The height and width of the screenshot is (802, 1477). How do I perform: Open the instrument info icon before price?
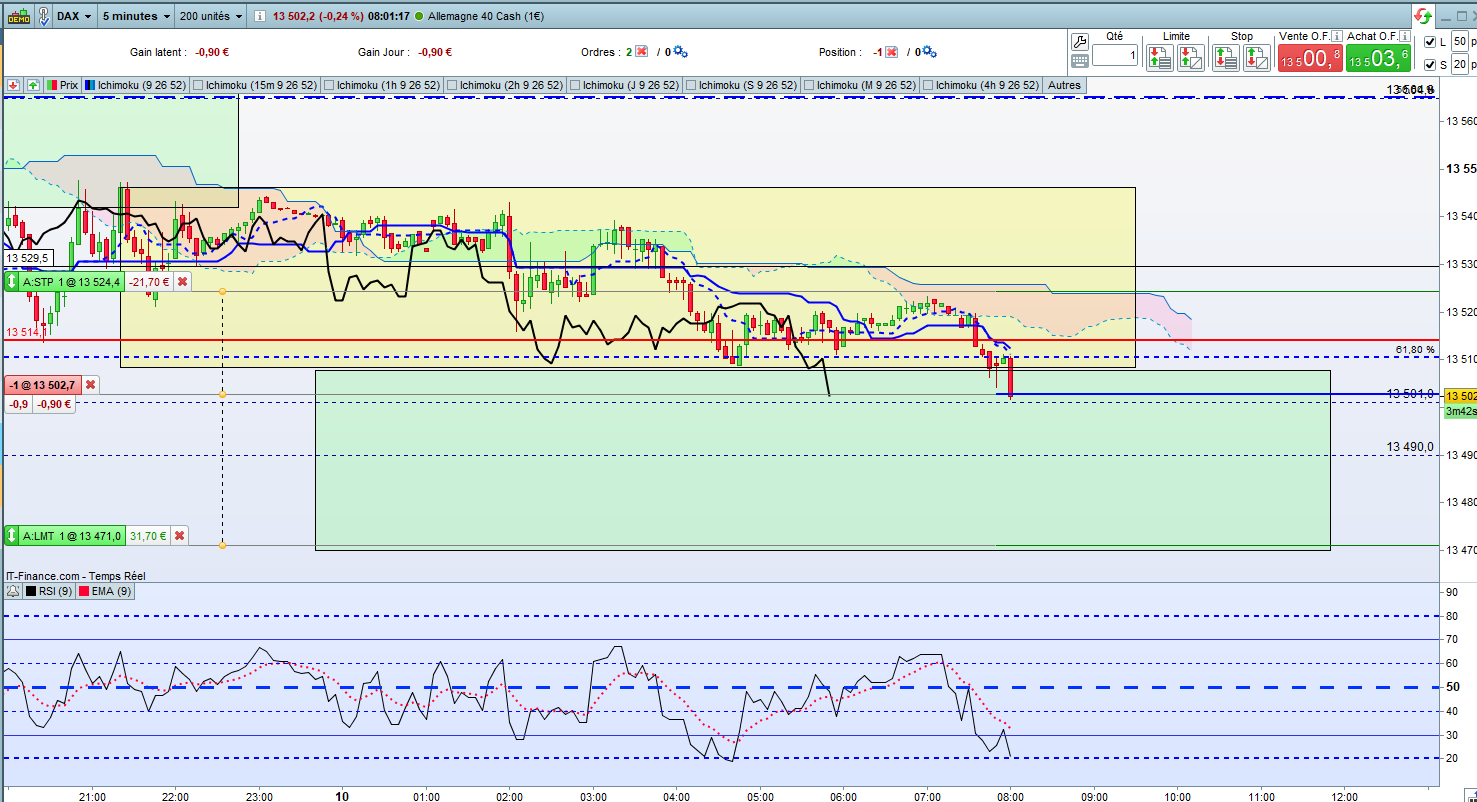tap(260, 16)
